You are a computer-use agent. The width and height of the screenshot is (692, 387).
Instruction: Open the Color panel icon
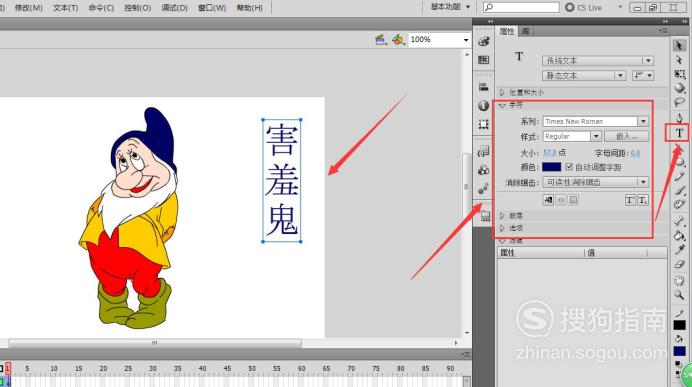coord(484,41)
